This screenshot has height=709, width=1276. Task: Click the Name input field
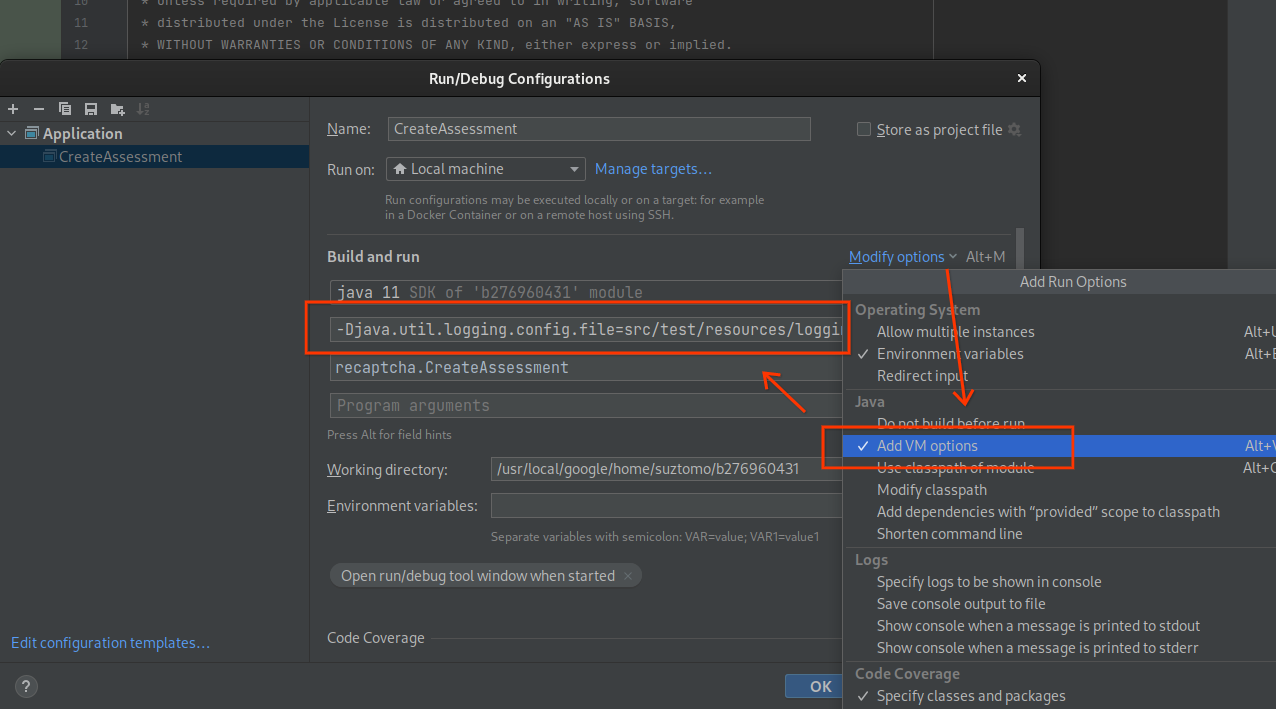click(x=598, y=129)
